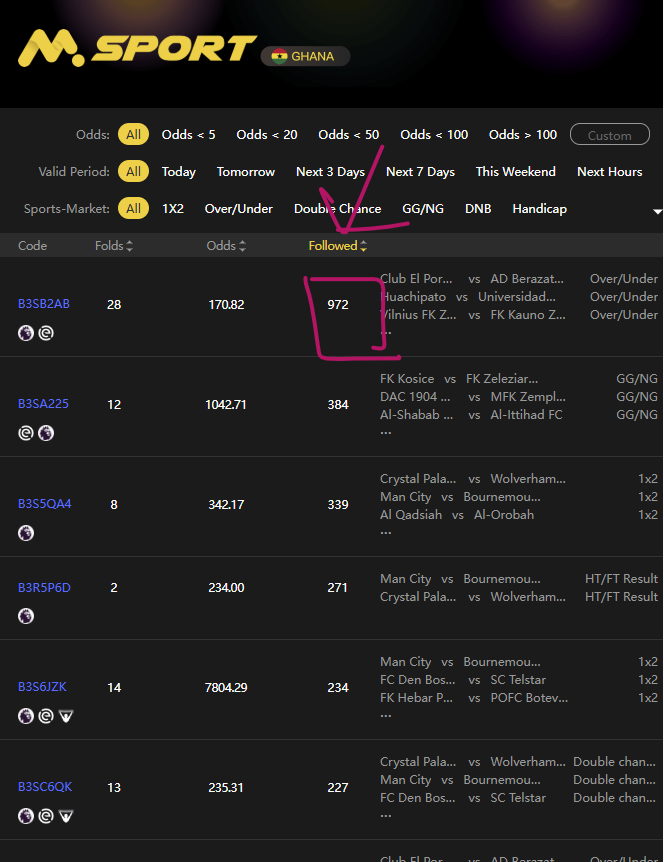Click Premier League icon under B3SB2AB
This screenshot has height=862, width=664.
tap(26, 333)
